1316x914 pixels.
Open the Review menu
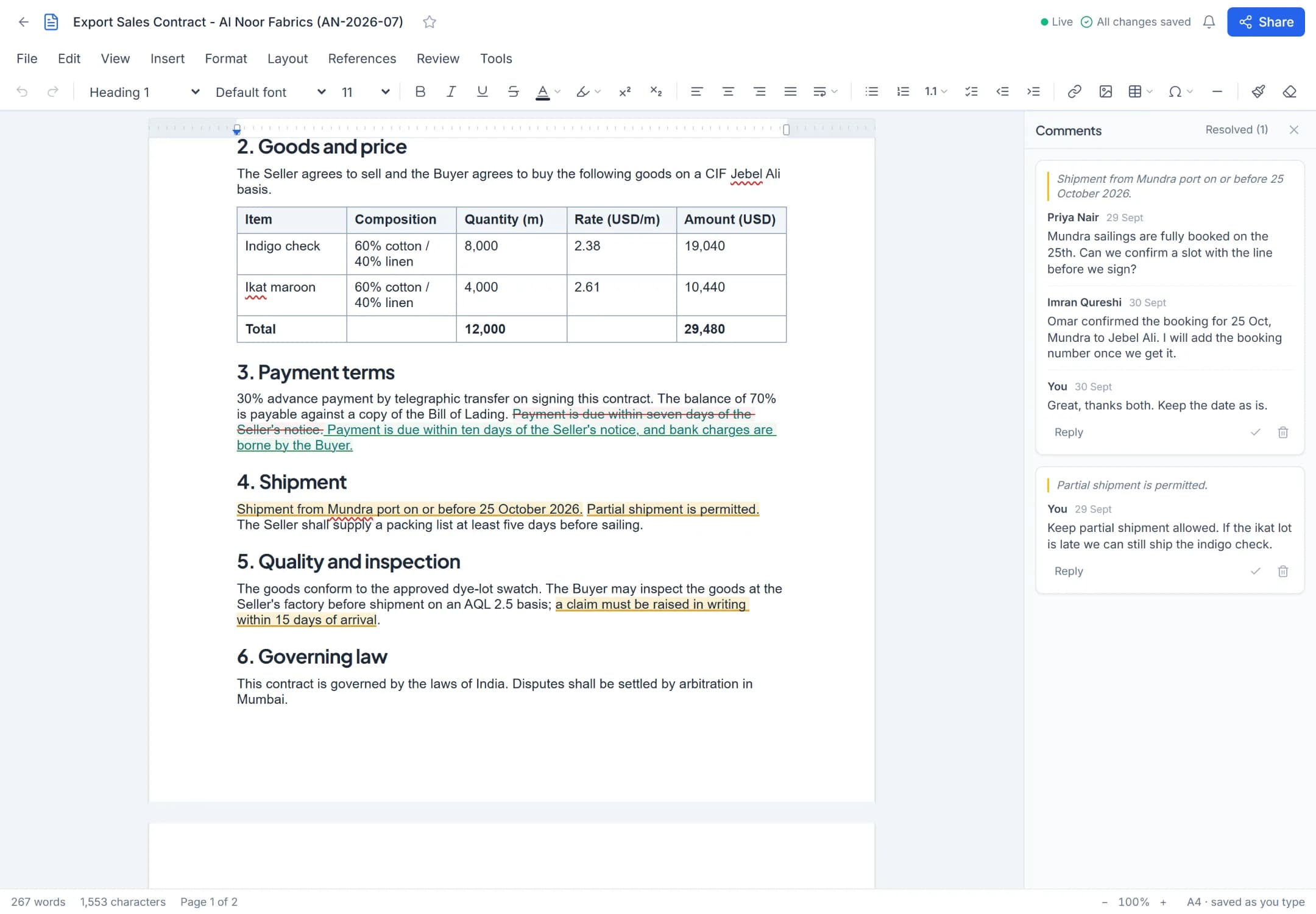point(438,58)
